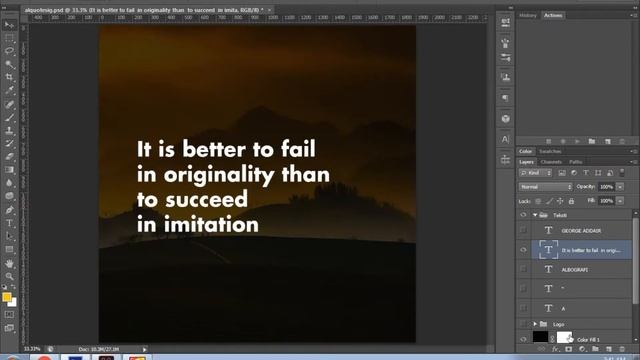Viewport: 640px width, 360px height.
Task: Select the History Brush tool
Action: [x=9, y=143]
